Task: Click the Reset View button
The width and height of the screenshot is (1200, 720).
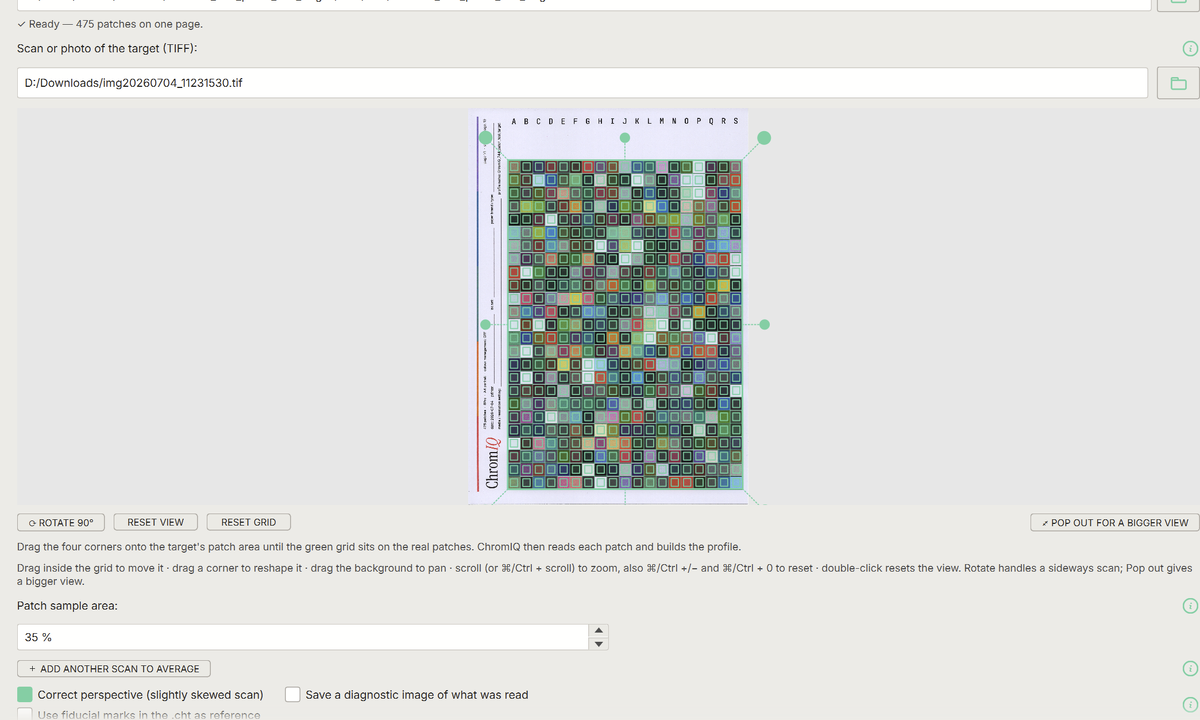Action: (156, 522)
